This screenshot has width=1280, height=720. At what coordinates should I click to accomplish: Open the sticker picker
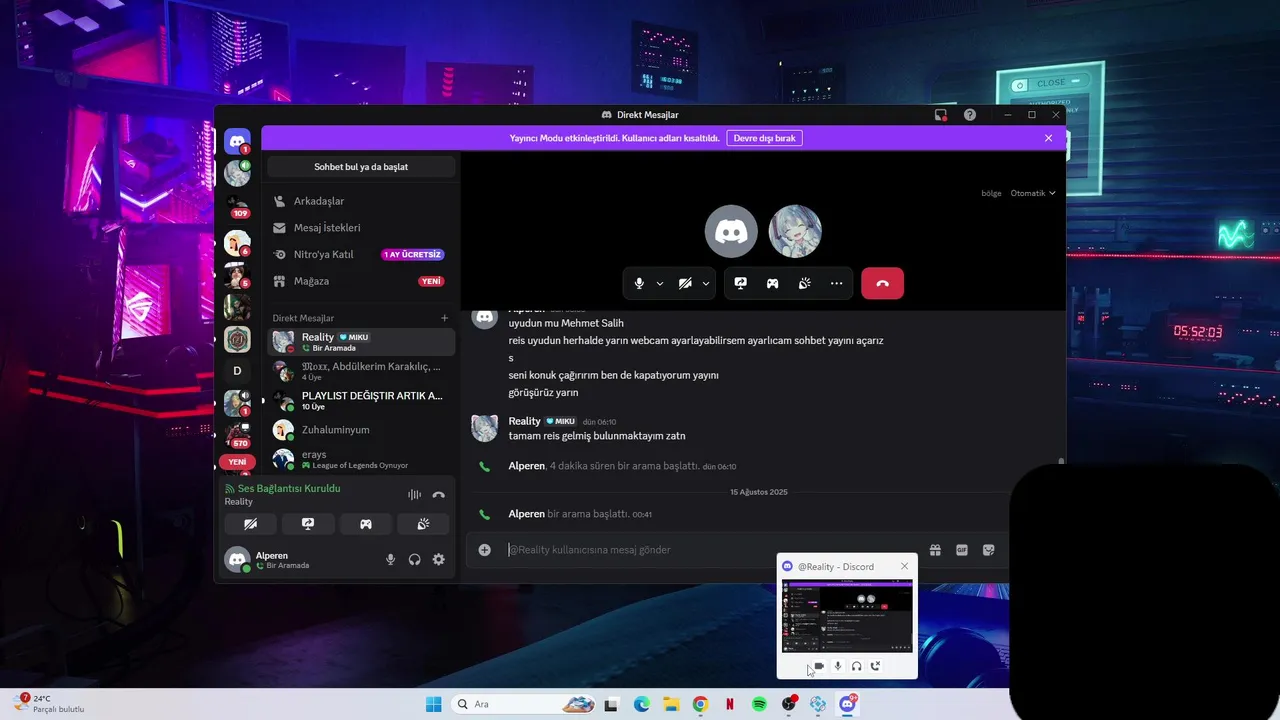(x=989, y=550)
